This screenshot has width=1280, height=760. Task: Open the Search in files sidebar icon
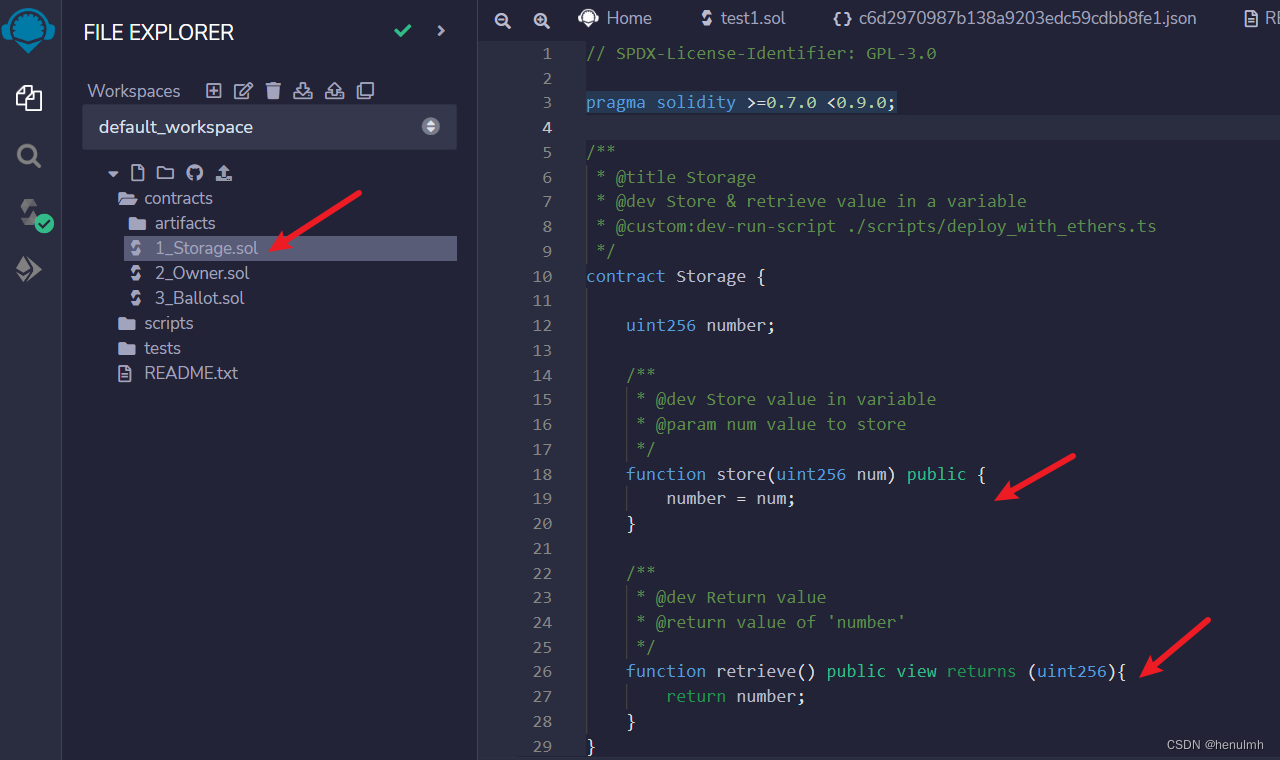click(29, 156)
